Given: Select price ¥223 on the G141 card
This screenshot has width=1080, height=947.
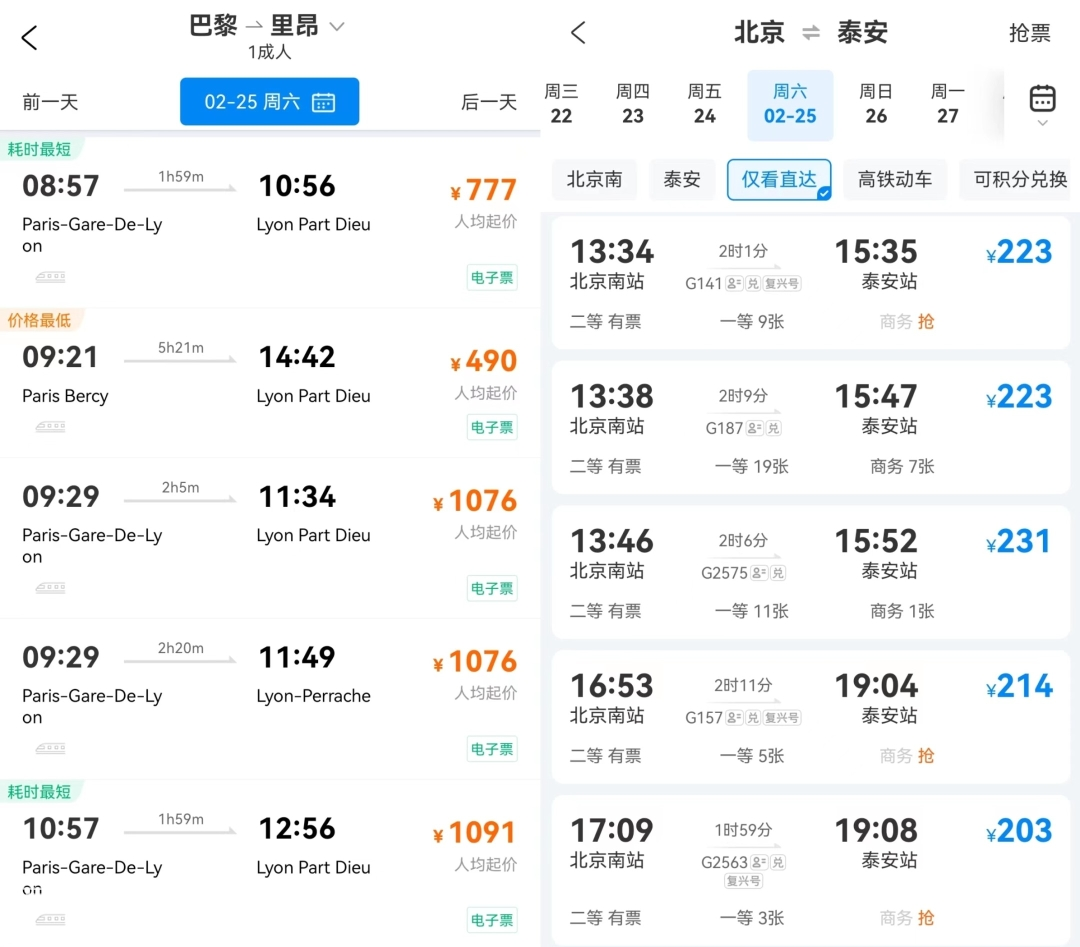Looking at the screenshot, I should tap(1019, 252).
